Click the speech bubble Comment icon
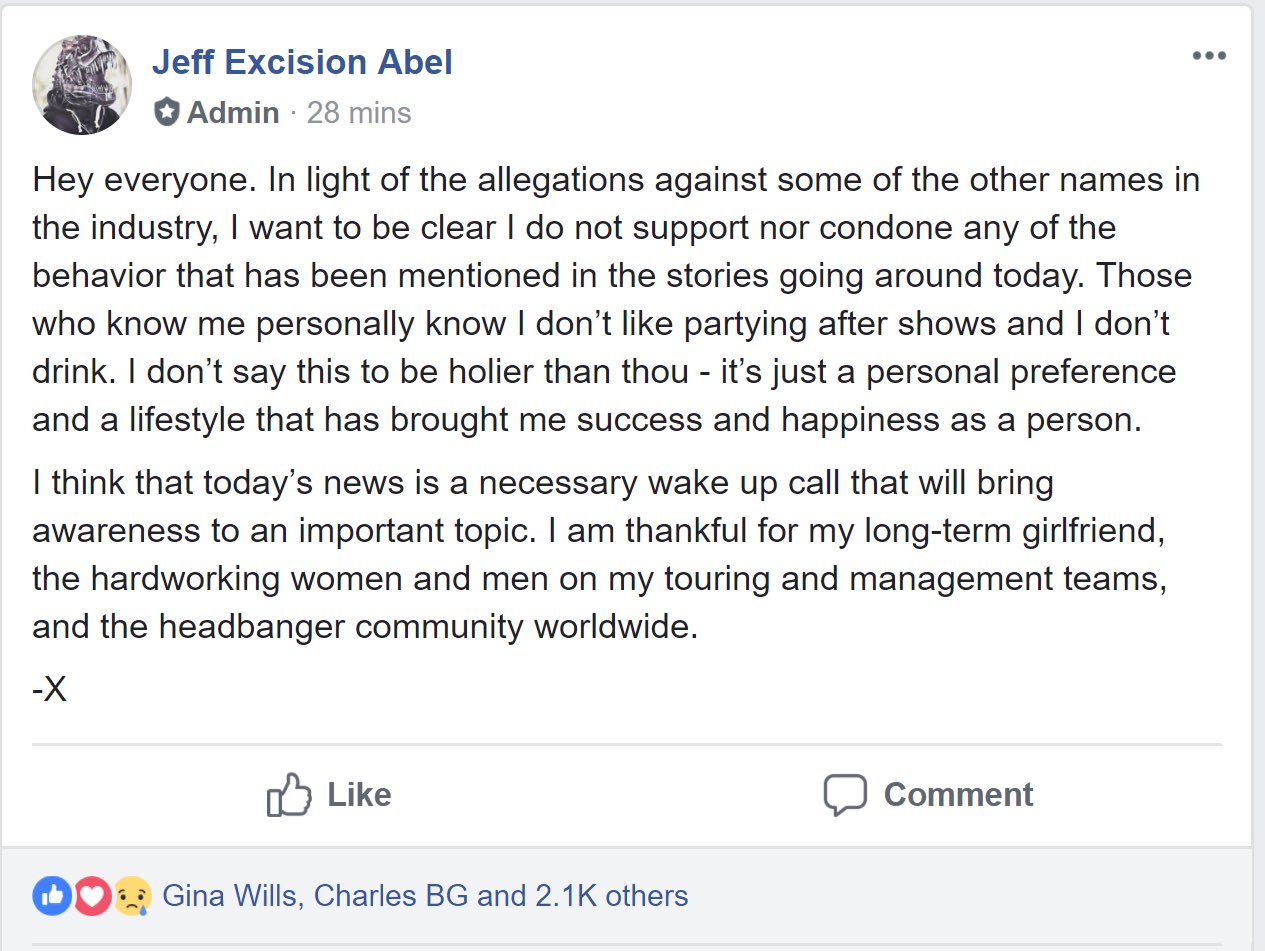Image resolution: width=1265 pixels, height=951 pixels. [844, 795]
